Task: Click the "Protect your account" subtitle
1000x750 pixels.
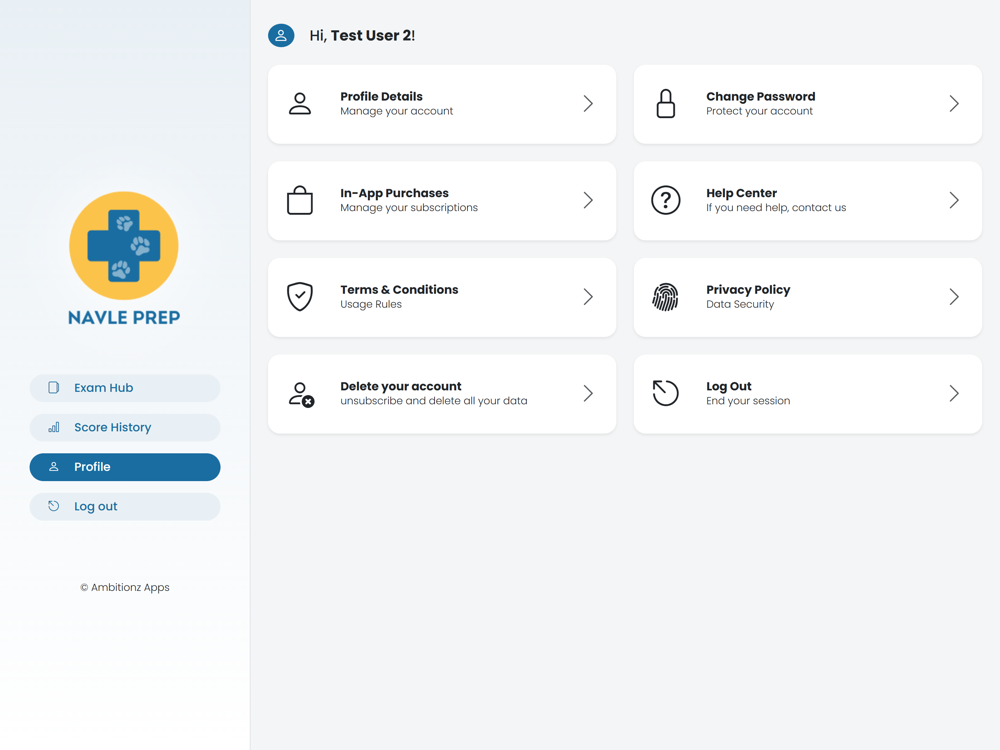Action: pyautogui.click(x=760, y=111)
